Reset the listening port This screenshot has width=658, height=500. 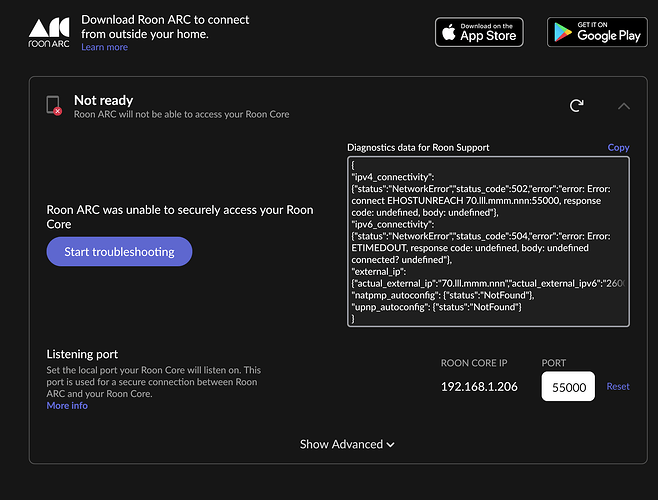pos(618,386)
